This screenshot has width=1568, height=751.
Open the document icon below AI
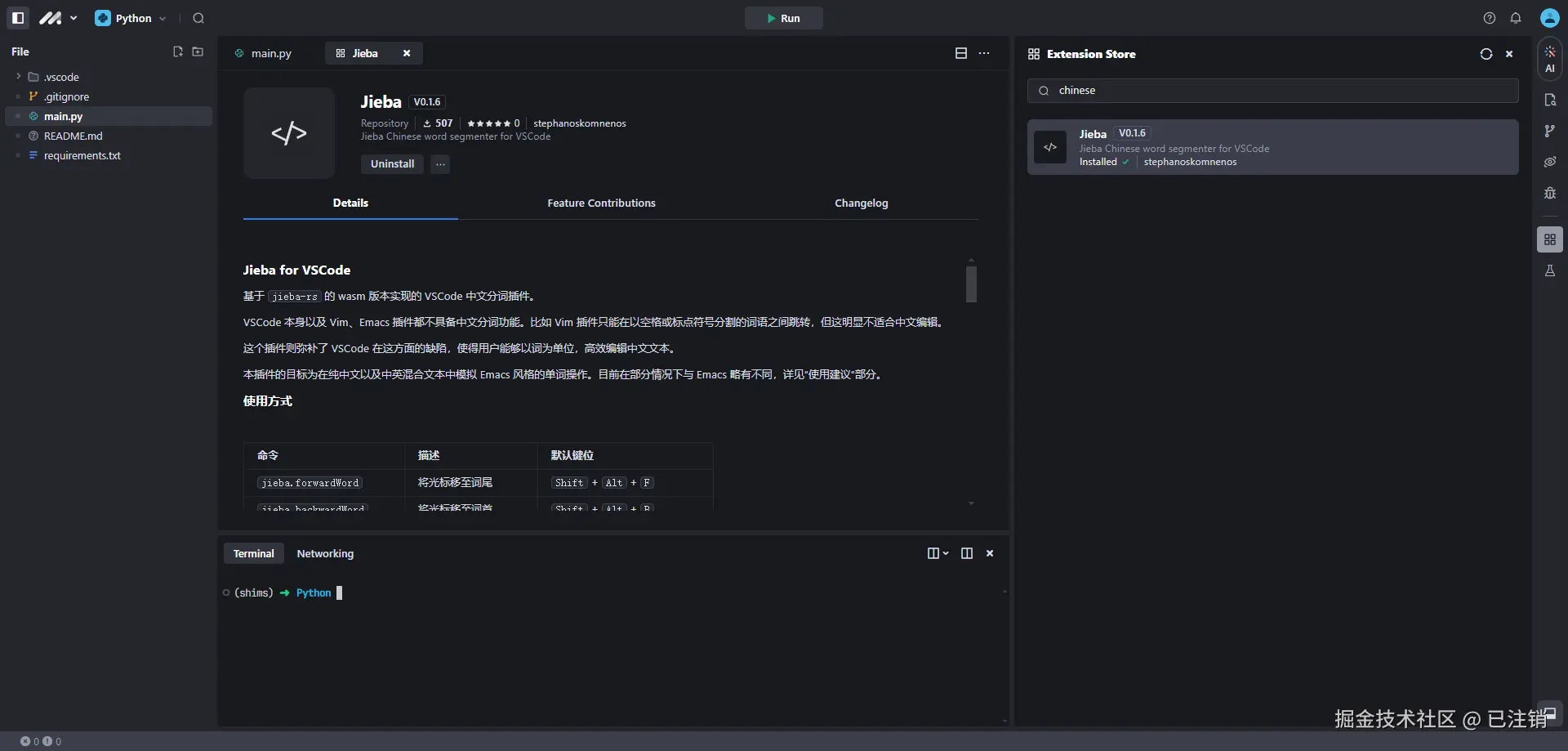pos(1550,100)
